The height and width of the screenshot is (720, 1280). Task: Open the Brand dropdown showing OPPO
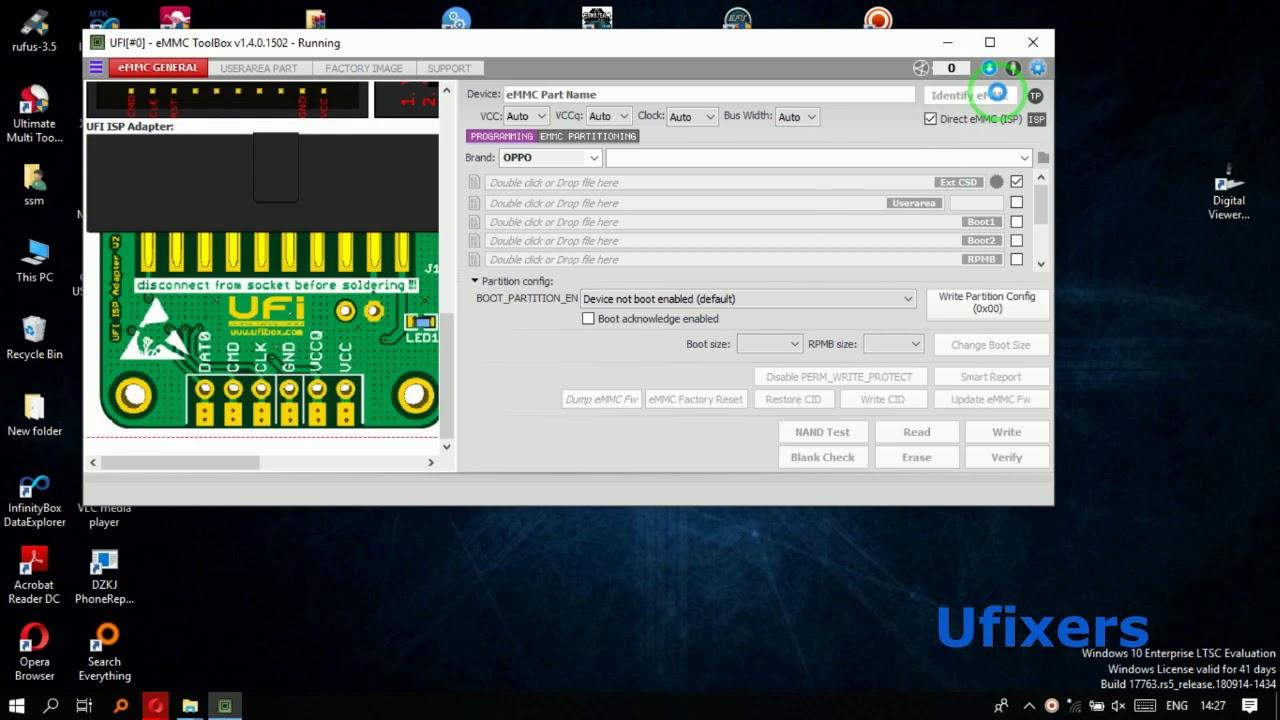550,158
